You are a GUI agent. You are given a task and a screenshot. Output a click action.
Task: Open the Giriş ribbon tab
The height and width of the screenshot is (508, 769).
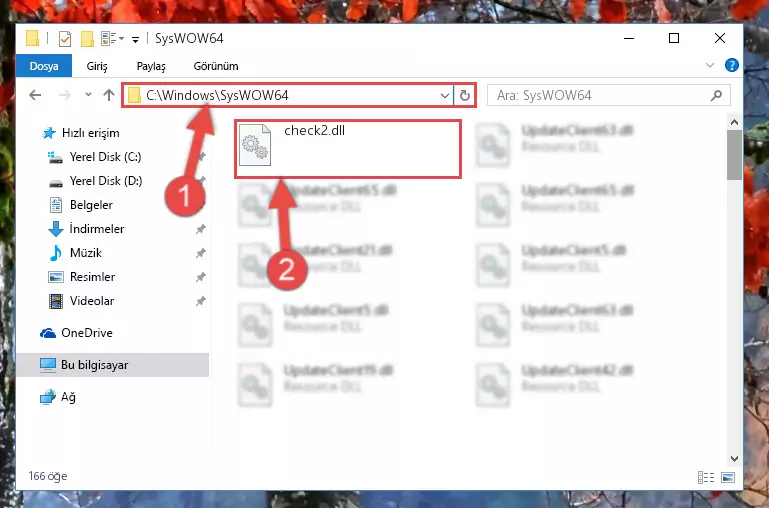(x=97, y=66)
